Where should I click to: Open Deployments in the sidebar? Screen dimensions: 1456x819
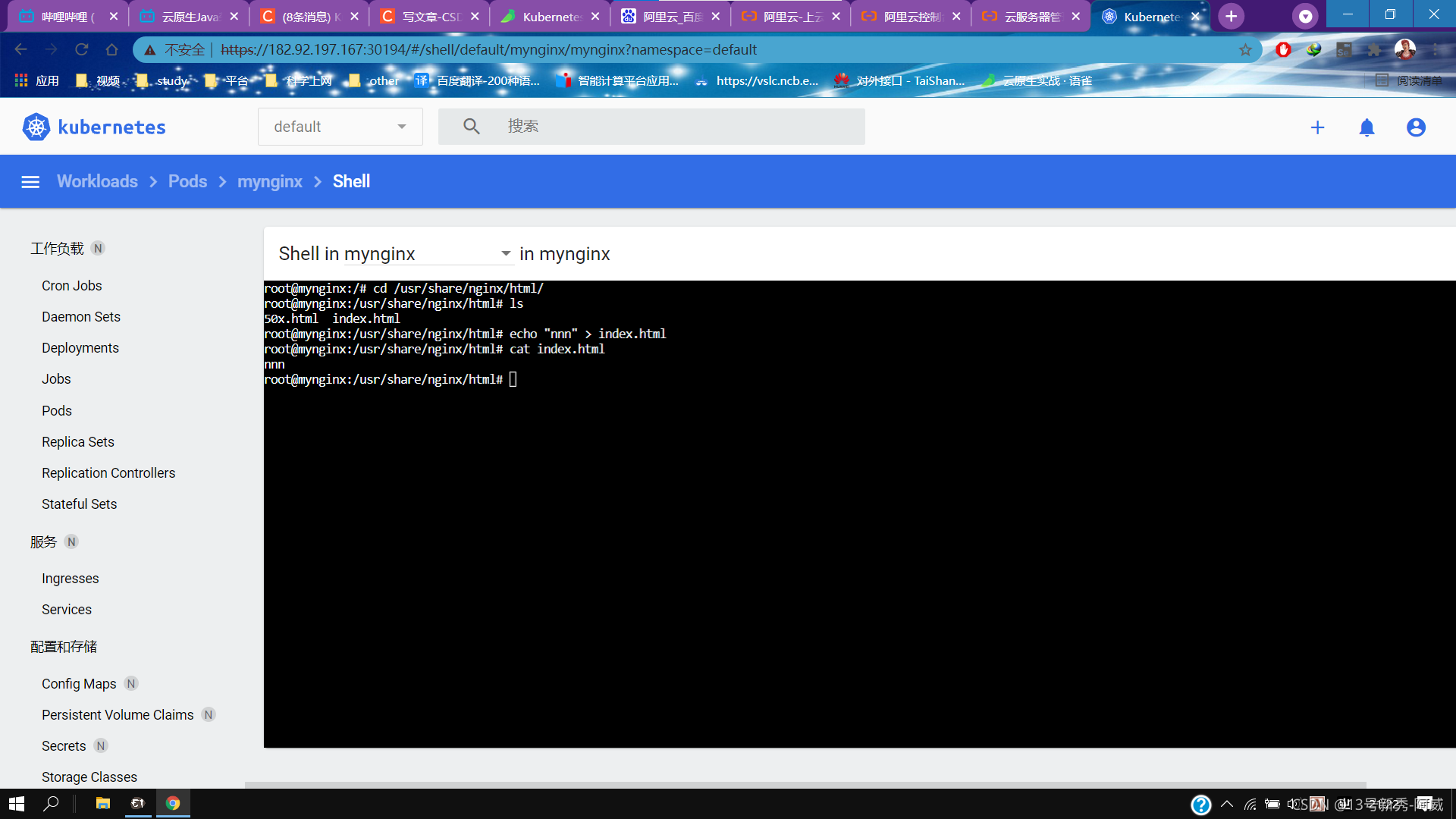pyautogui.click(x=80, y=348)
